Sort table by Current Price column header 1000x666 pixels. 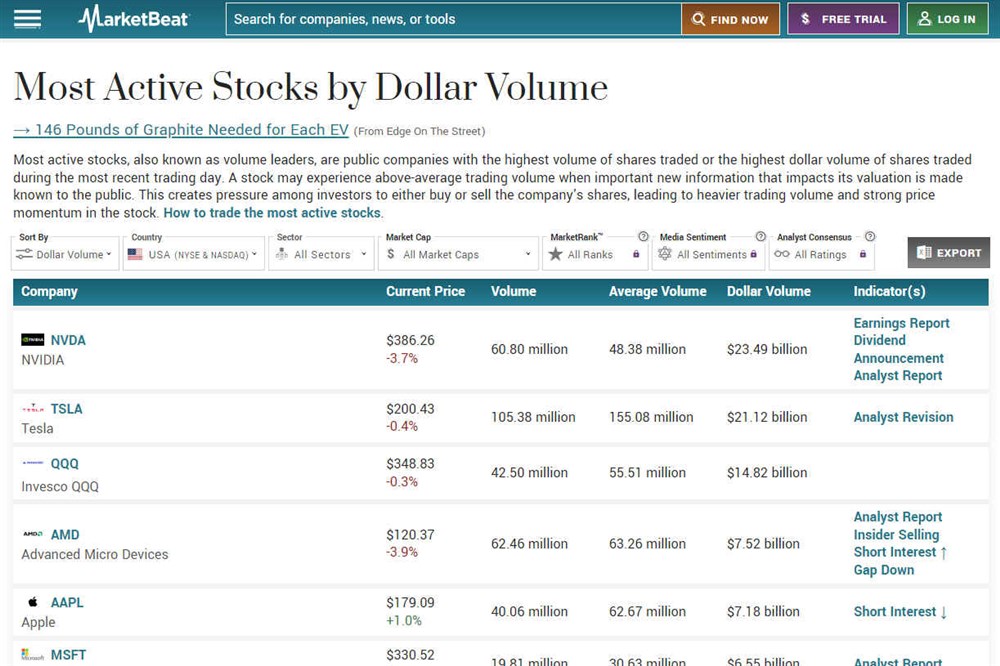(425, 292)
